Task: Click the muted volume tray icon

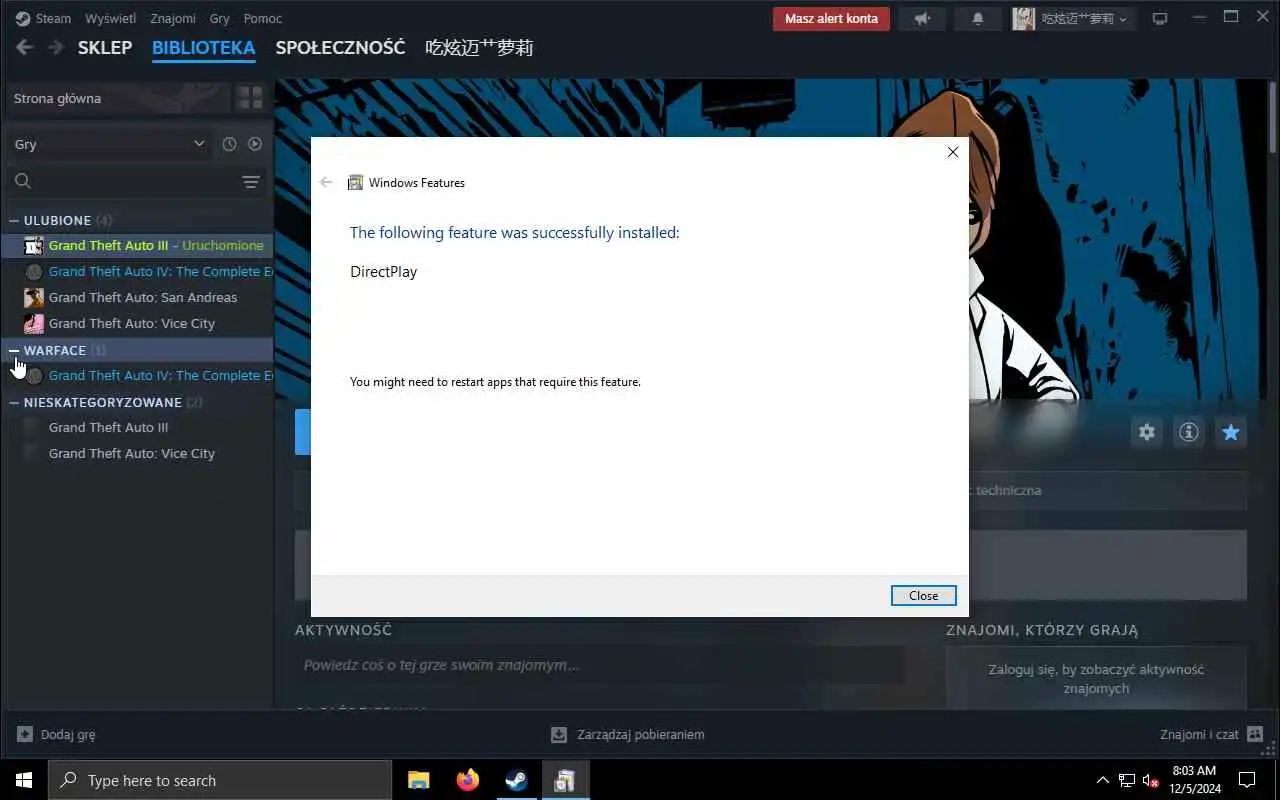Action: click(x=1151, y=781)
